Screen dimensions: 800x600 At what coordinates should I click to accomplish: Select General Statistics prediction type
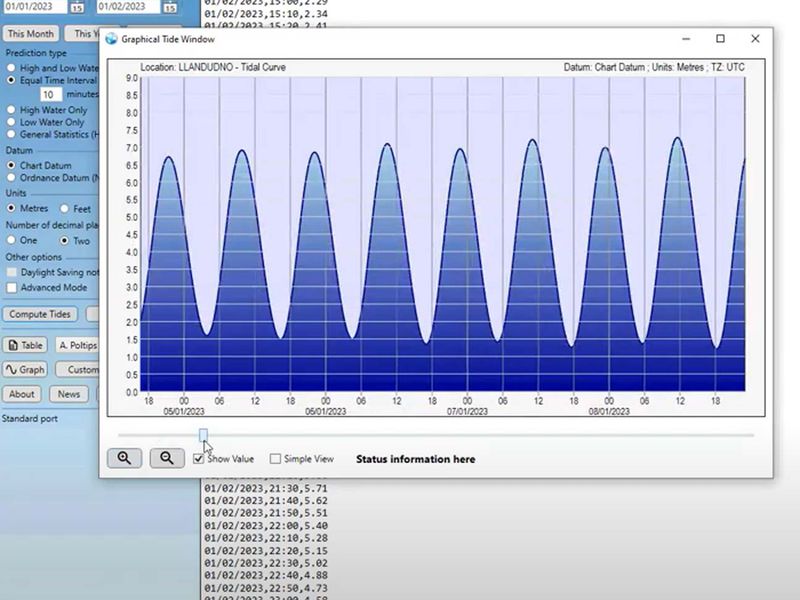coord(11,134)
